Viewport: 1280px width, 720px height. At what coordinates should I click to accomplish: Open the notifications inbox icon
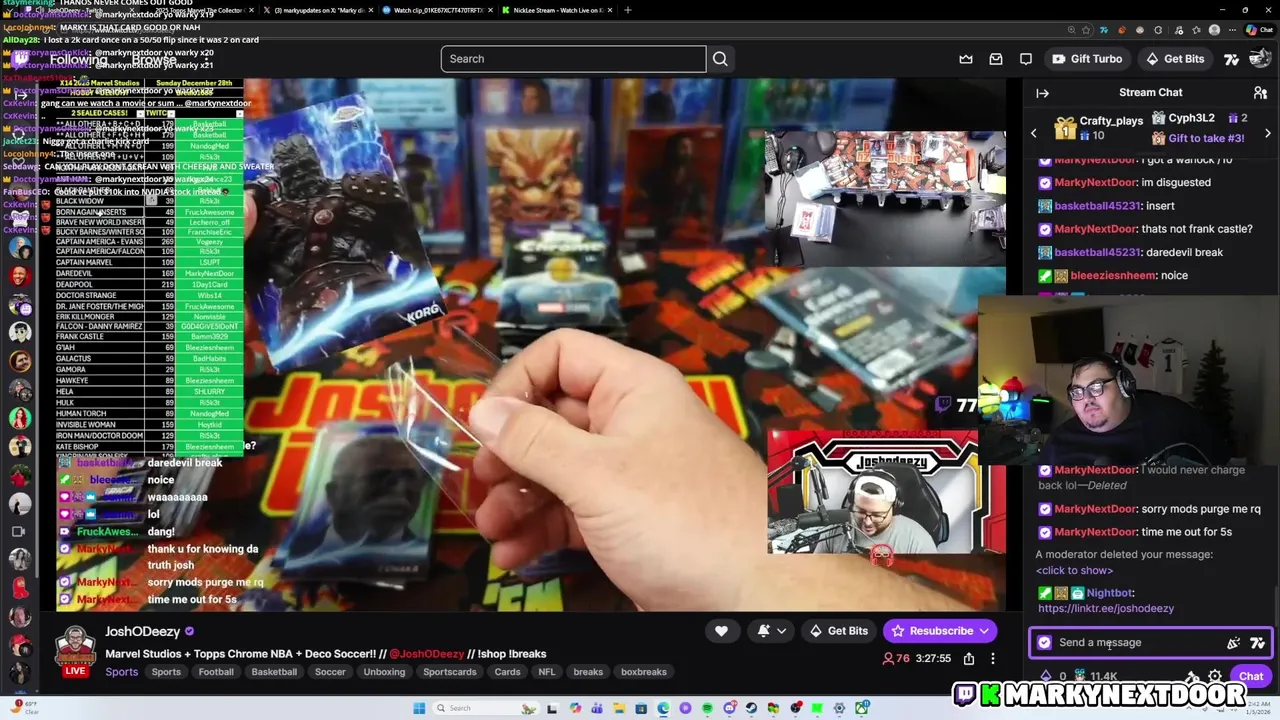pos(996,59)
